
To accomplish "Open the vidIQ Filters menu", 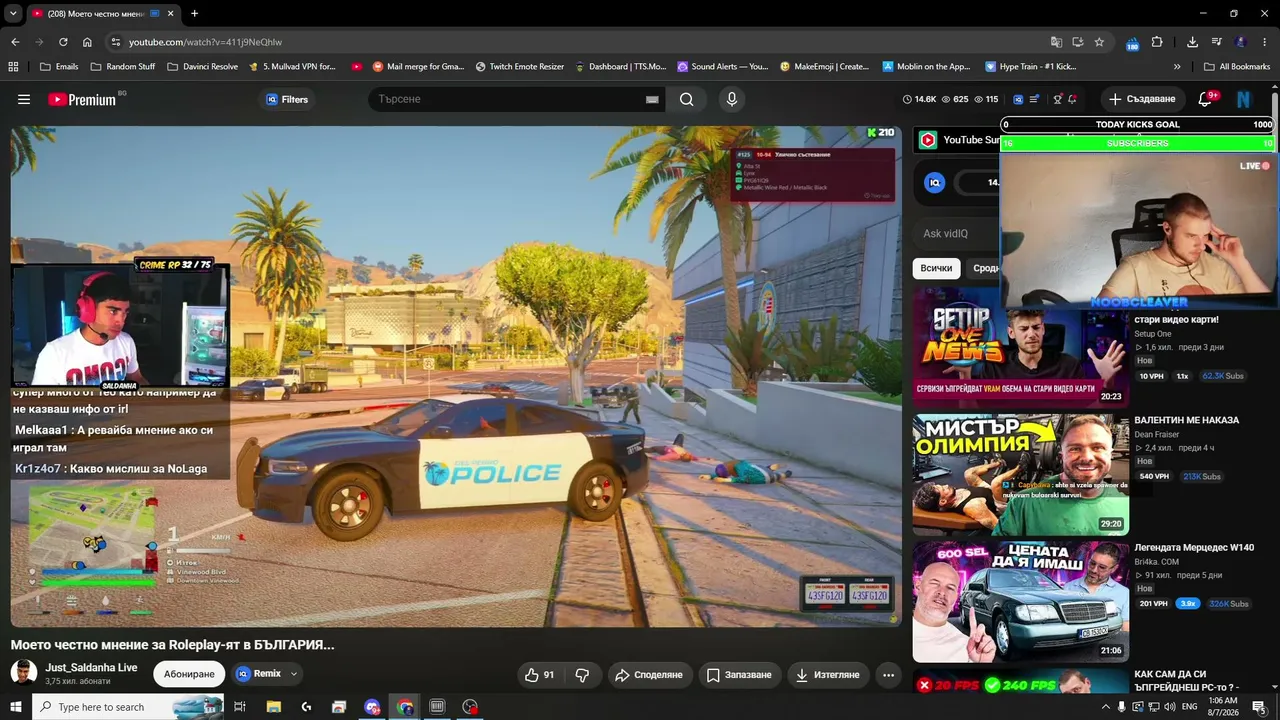I will (x=286, y=99).
